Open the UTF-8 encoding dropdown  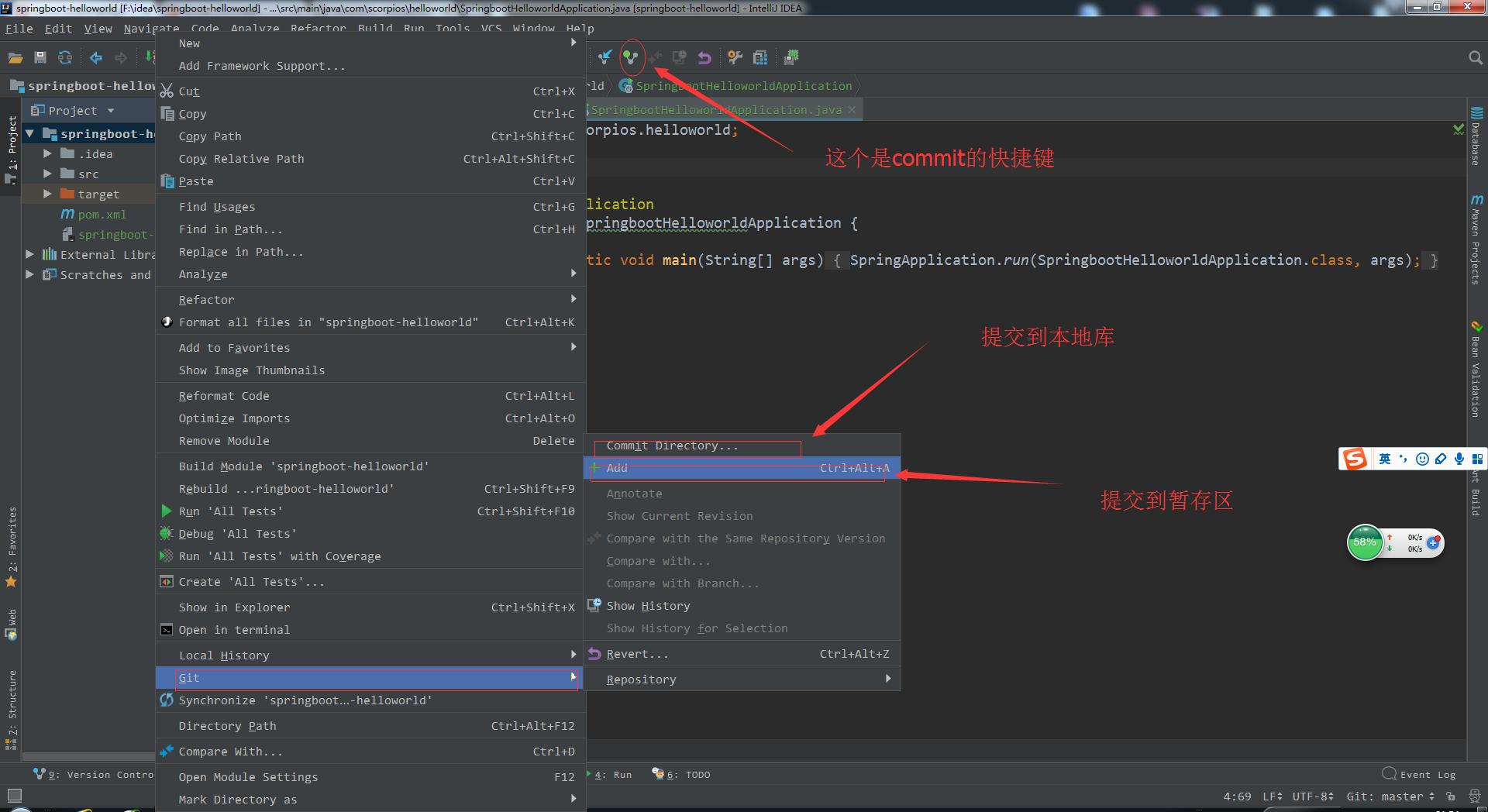pos(1312,797)
